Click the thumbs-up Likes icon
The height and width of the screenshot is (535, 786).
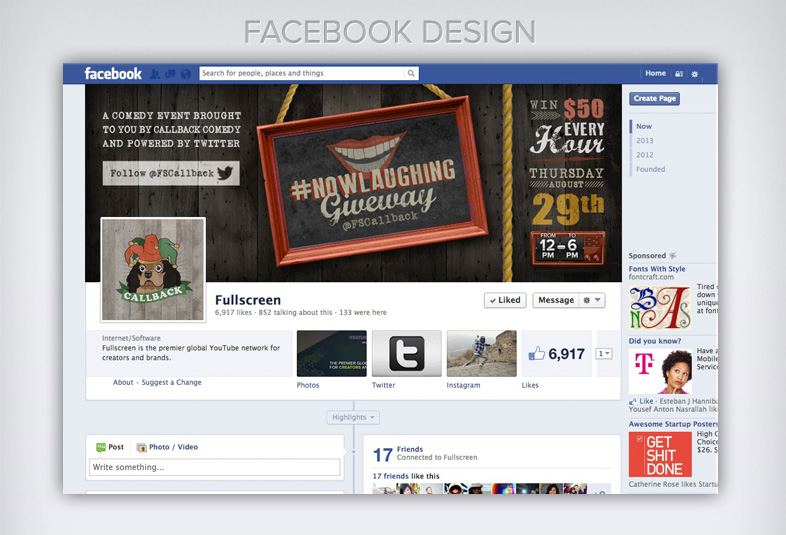point(537,353)
